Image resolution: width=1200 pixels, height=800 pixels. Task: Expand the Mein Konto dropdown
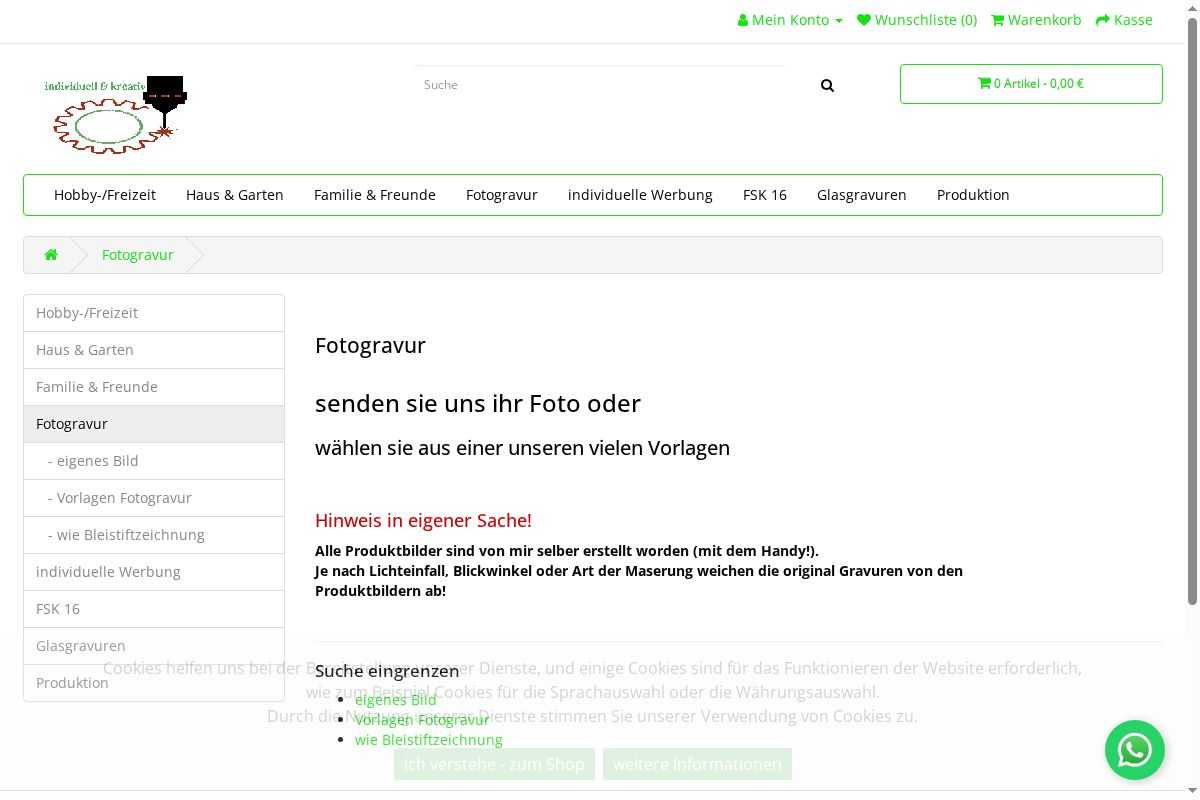click(790, 20)
